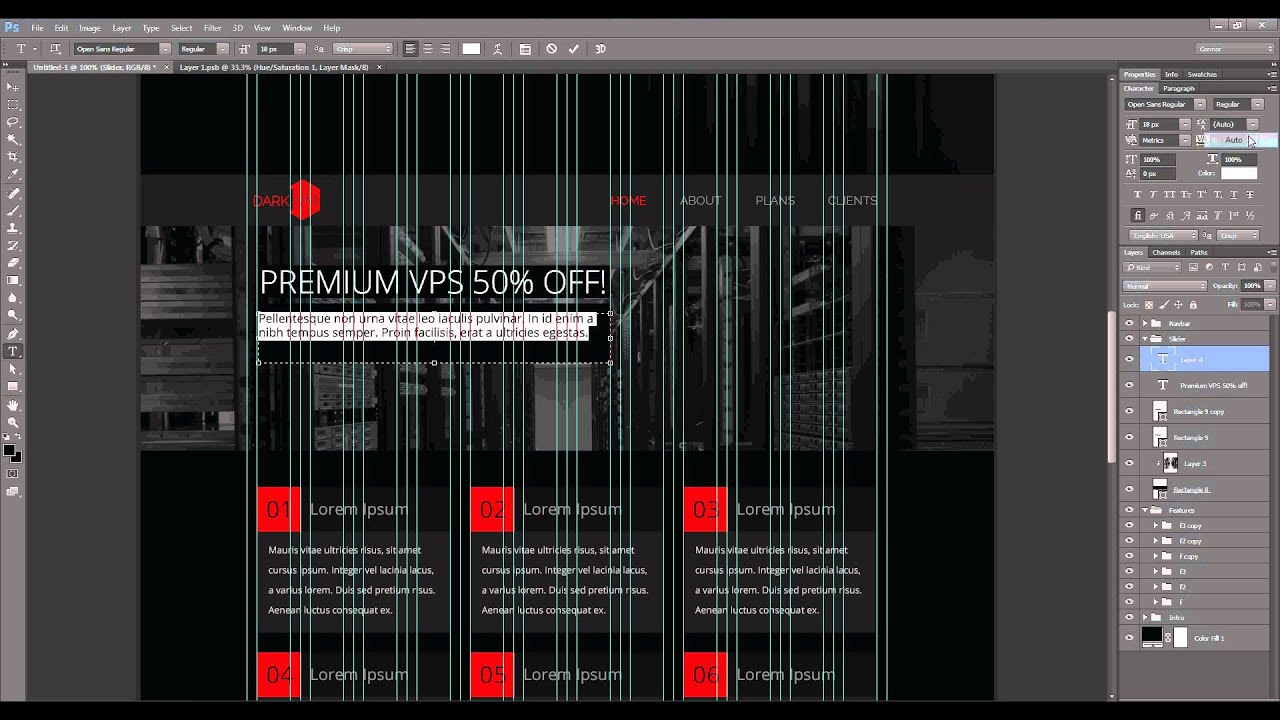Screen dimensions: 1280x720
Task: Enable Lock all icon in Layers panel
Action: point(1193,304)
